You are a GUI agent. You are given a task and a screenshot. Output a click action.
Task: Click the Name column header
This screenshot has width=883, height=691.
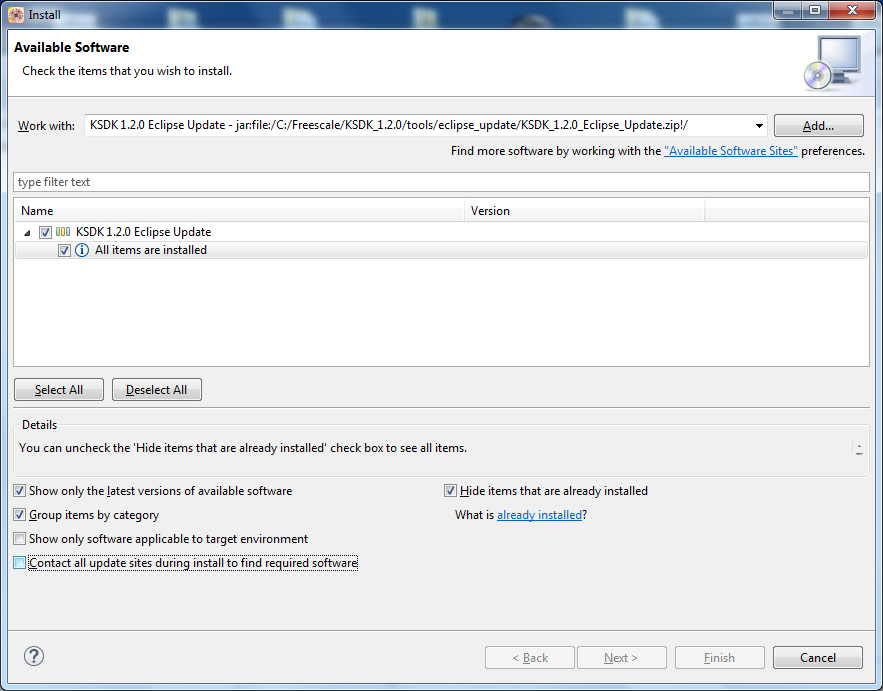[240, 211]
